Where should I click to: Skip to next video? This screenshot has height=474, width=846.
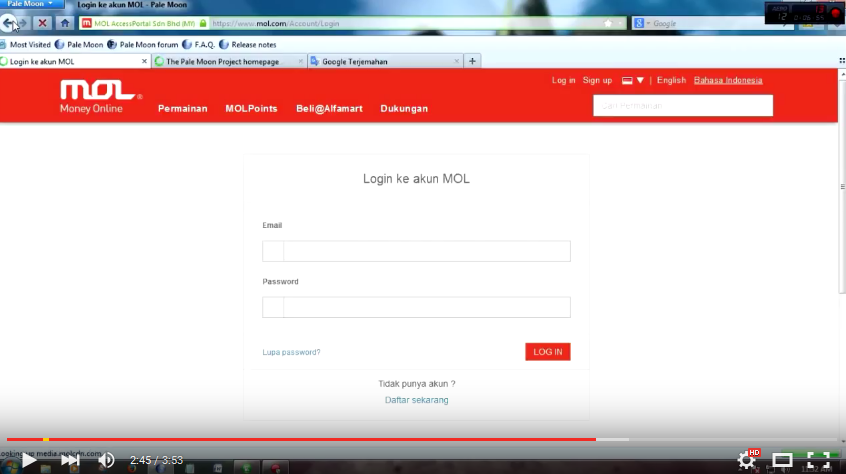tap(70, 460)
